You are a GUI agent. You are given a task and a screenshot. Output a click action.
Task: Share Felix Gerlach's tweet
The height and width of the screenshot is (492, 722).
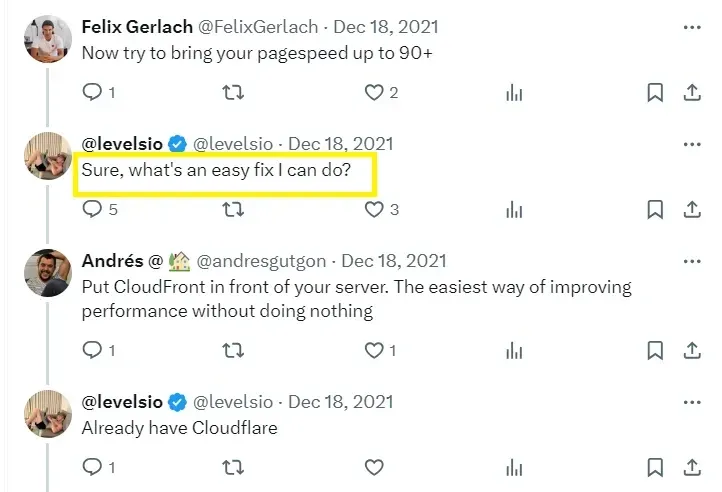coord(691,93)
